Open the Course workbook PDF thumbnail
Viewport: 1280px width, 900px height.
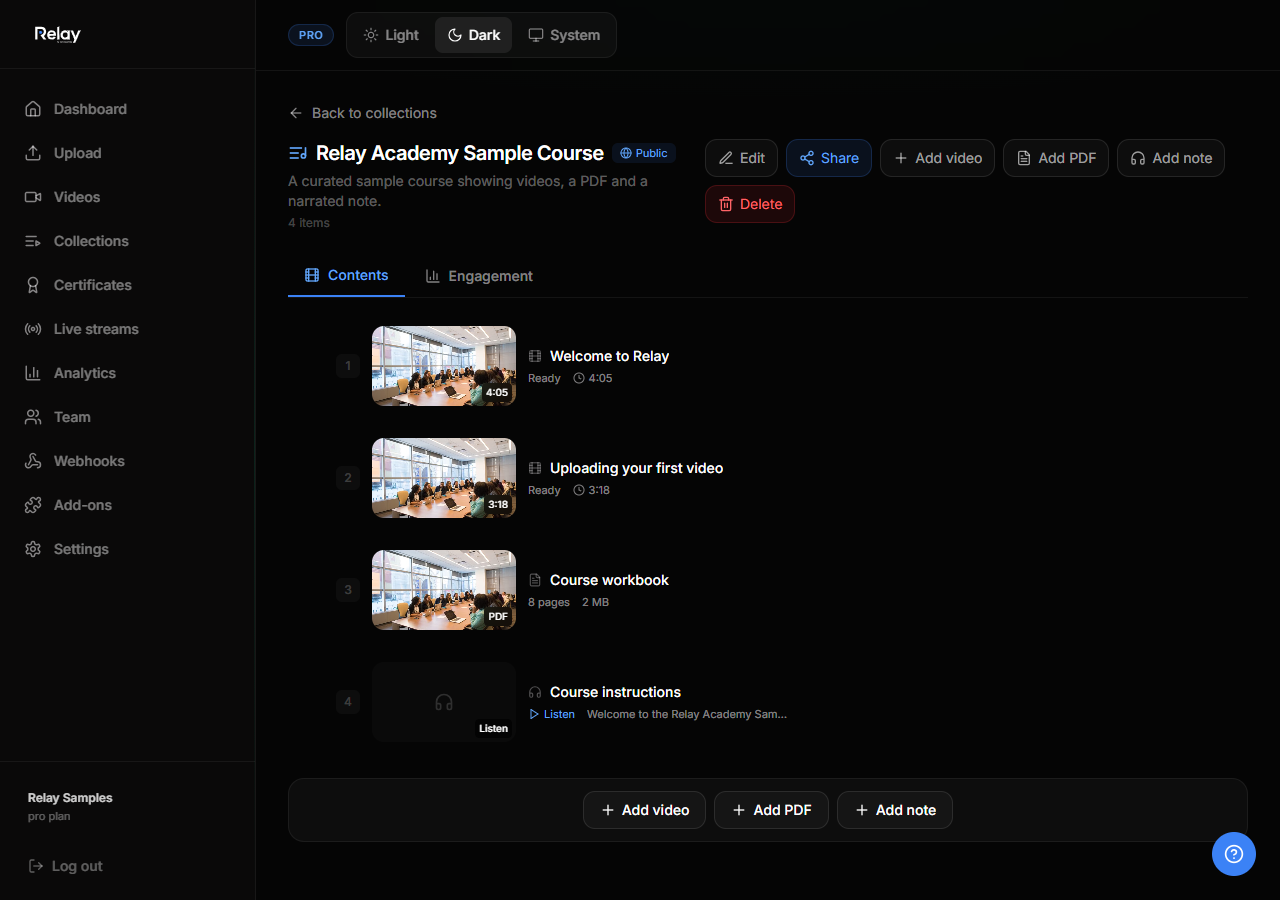click(444, 590)
